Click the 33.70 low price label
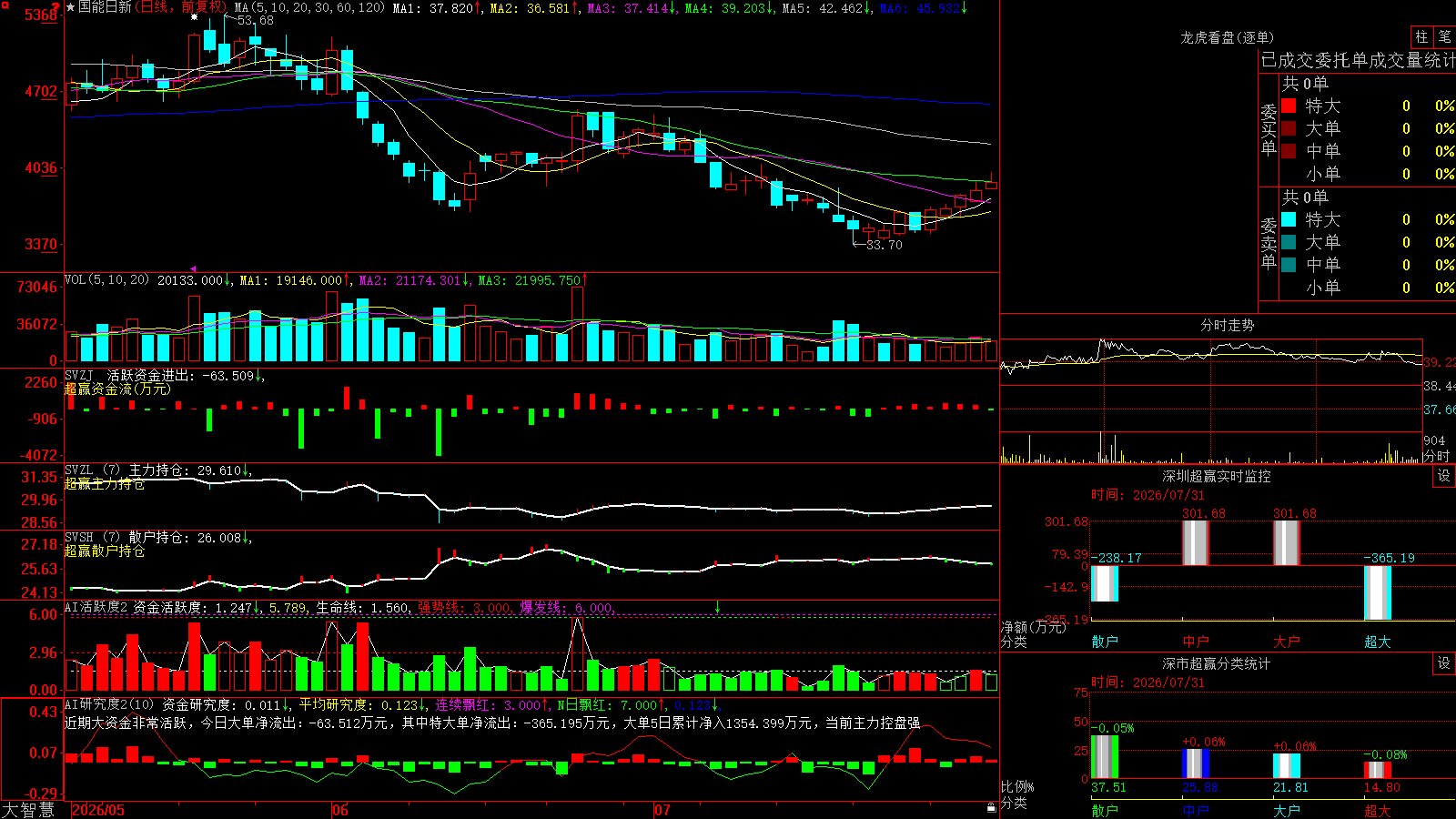1456x819 pixels. [885, 245]
